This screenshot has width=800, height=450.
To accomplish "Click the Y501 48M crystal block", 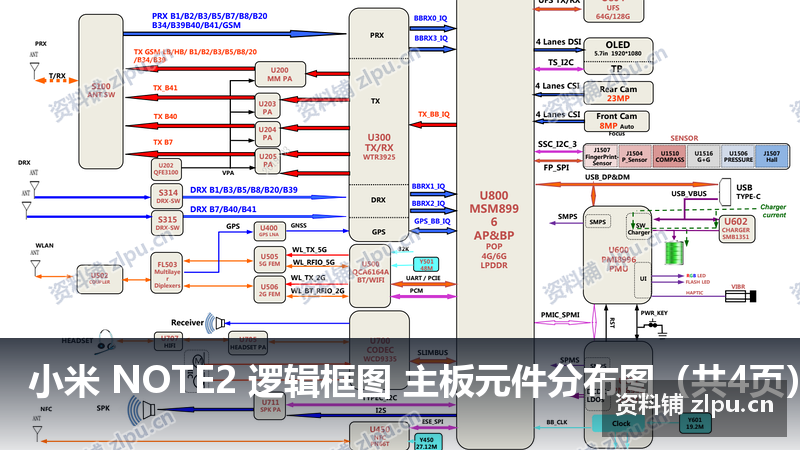I will coord(426,265).
